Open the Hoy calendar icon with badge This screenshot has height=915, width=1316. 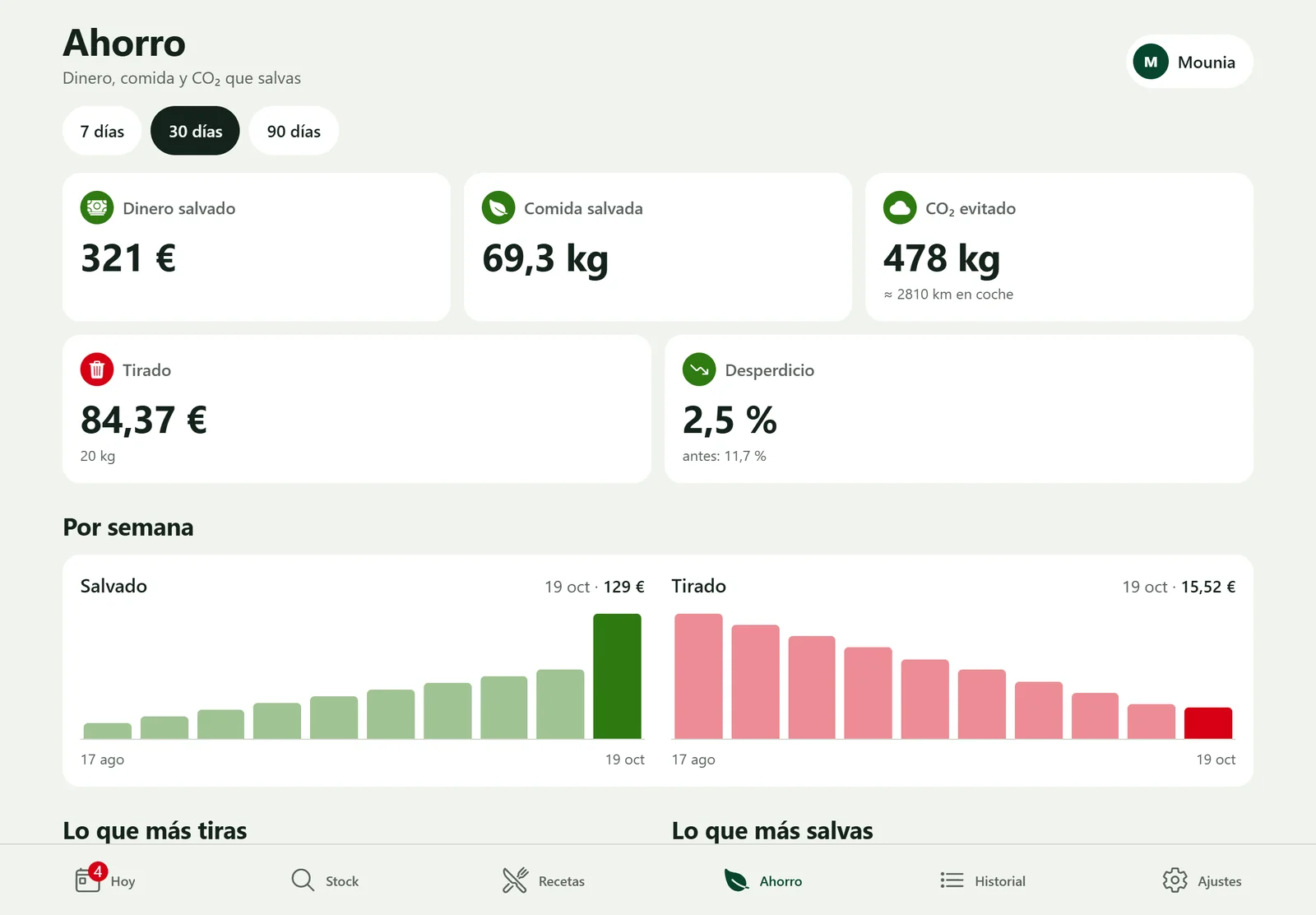click(89, 879)
